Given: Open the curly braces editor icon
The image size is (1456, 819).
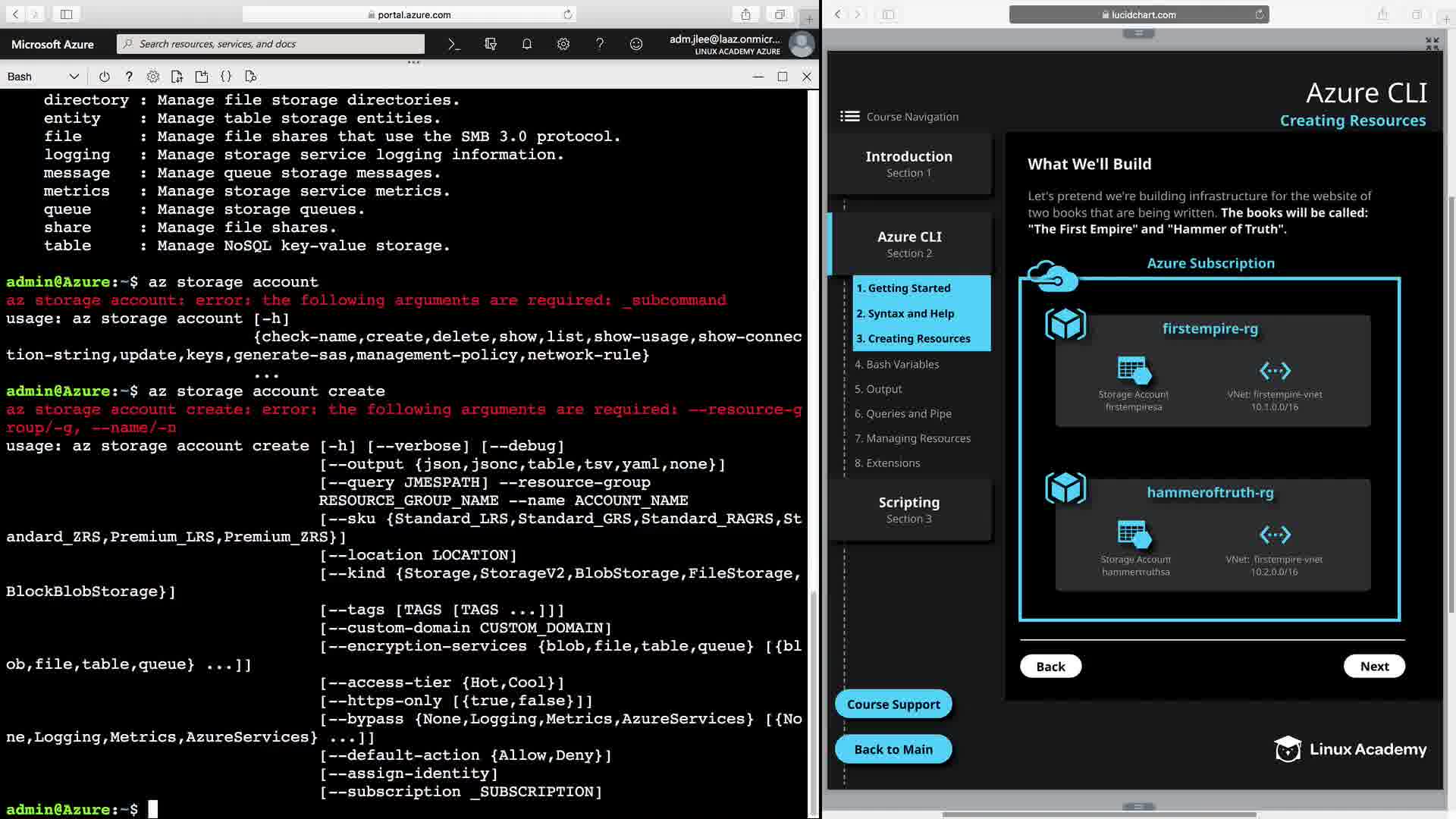Looking at the screenshot, I should click(x=226, y=77).
